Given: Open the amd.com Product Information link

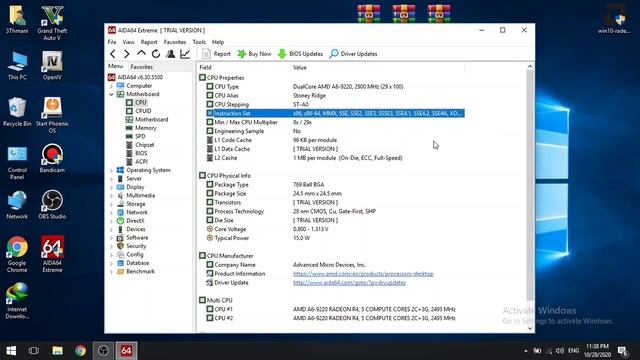Looking at the screenshot, I should [x=363, y=274].
